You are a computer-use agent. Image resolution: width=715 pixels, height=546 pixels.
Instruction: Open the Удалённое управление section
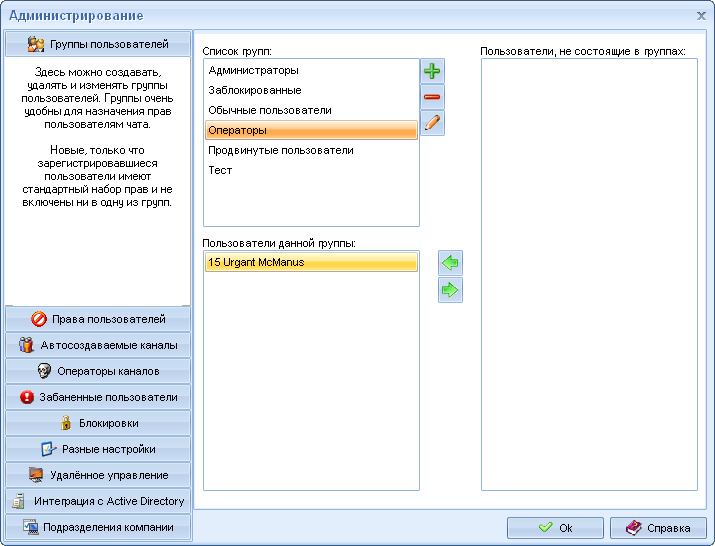[x=98, y=475]
